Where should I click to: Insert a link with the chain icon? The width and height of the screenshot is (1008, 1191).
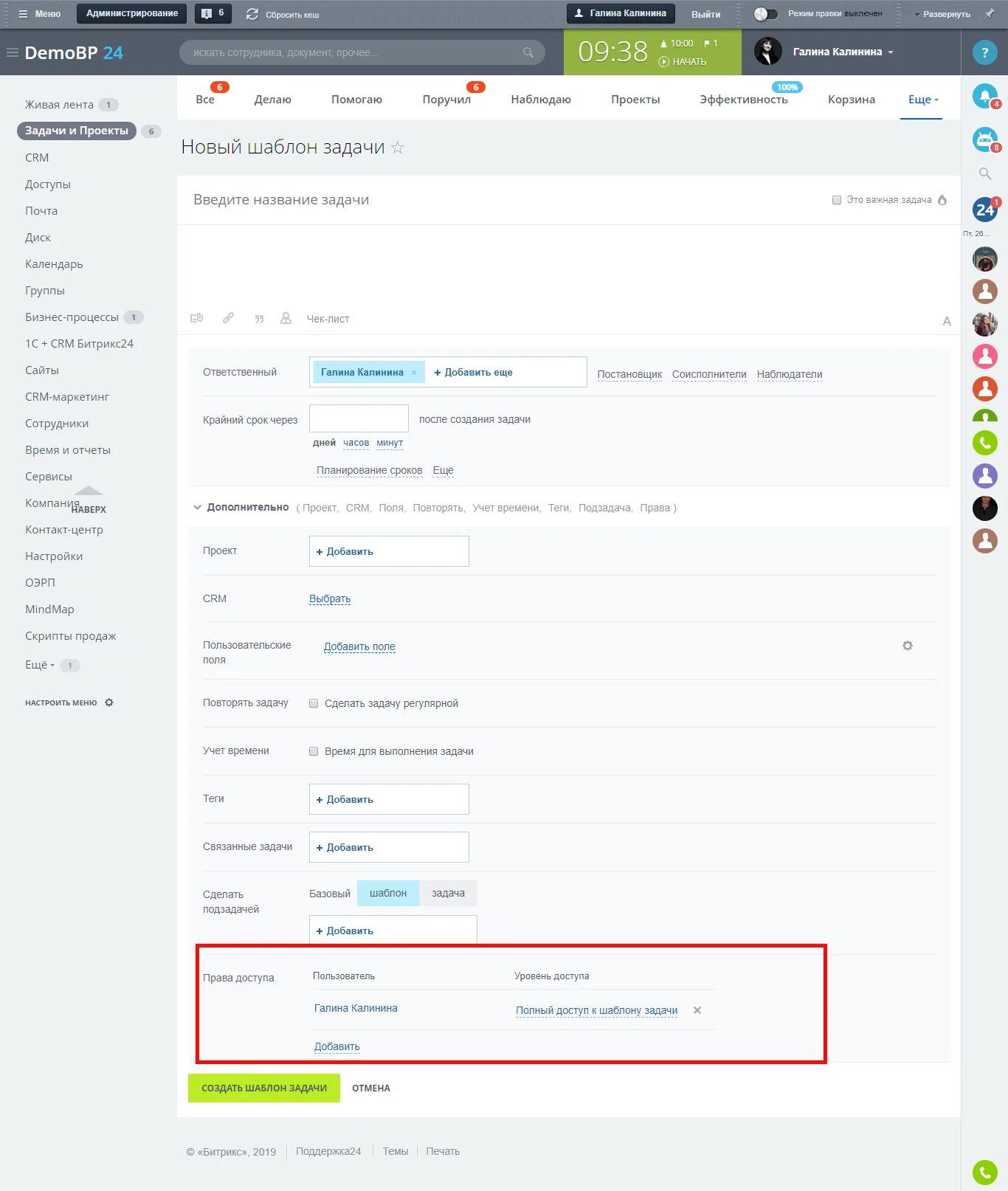click(x=228, y=318)
